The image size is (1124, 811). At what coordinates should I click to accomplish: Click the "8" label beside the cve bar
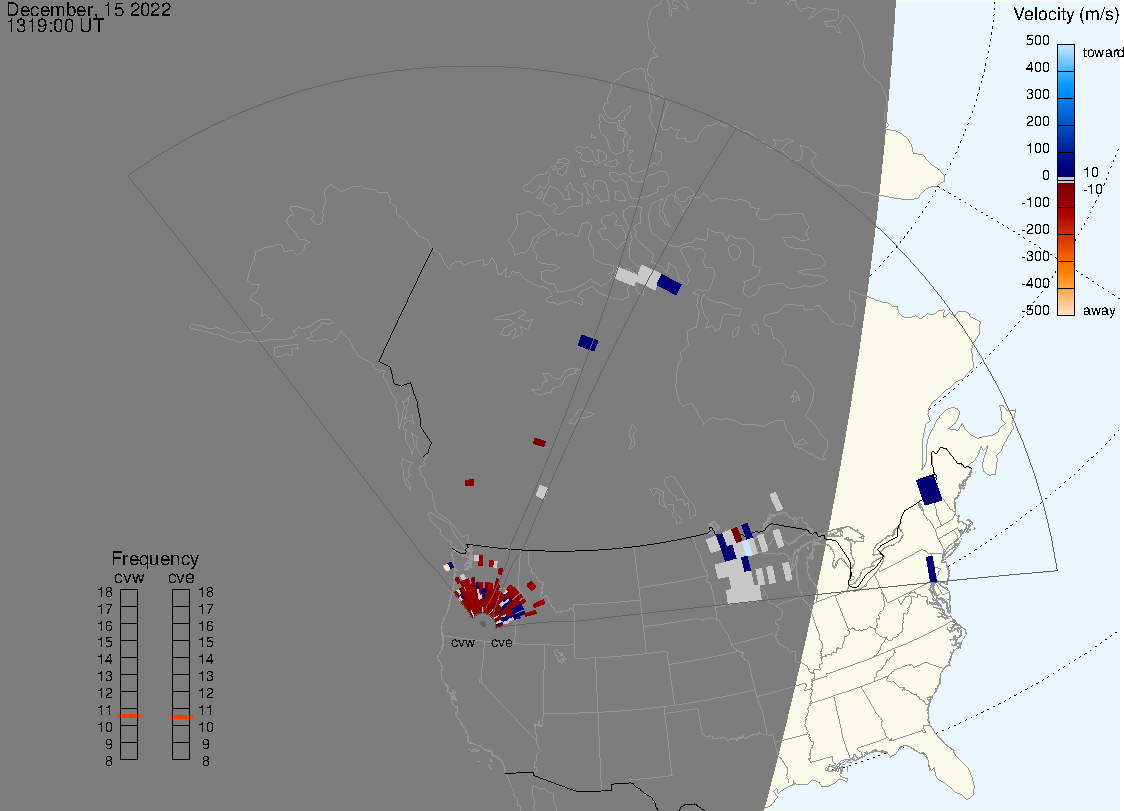pyautogui.click(x=206, y=762)
